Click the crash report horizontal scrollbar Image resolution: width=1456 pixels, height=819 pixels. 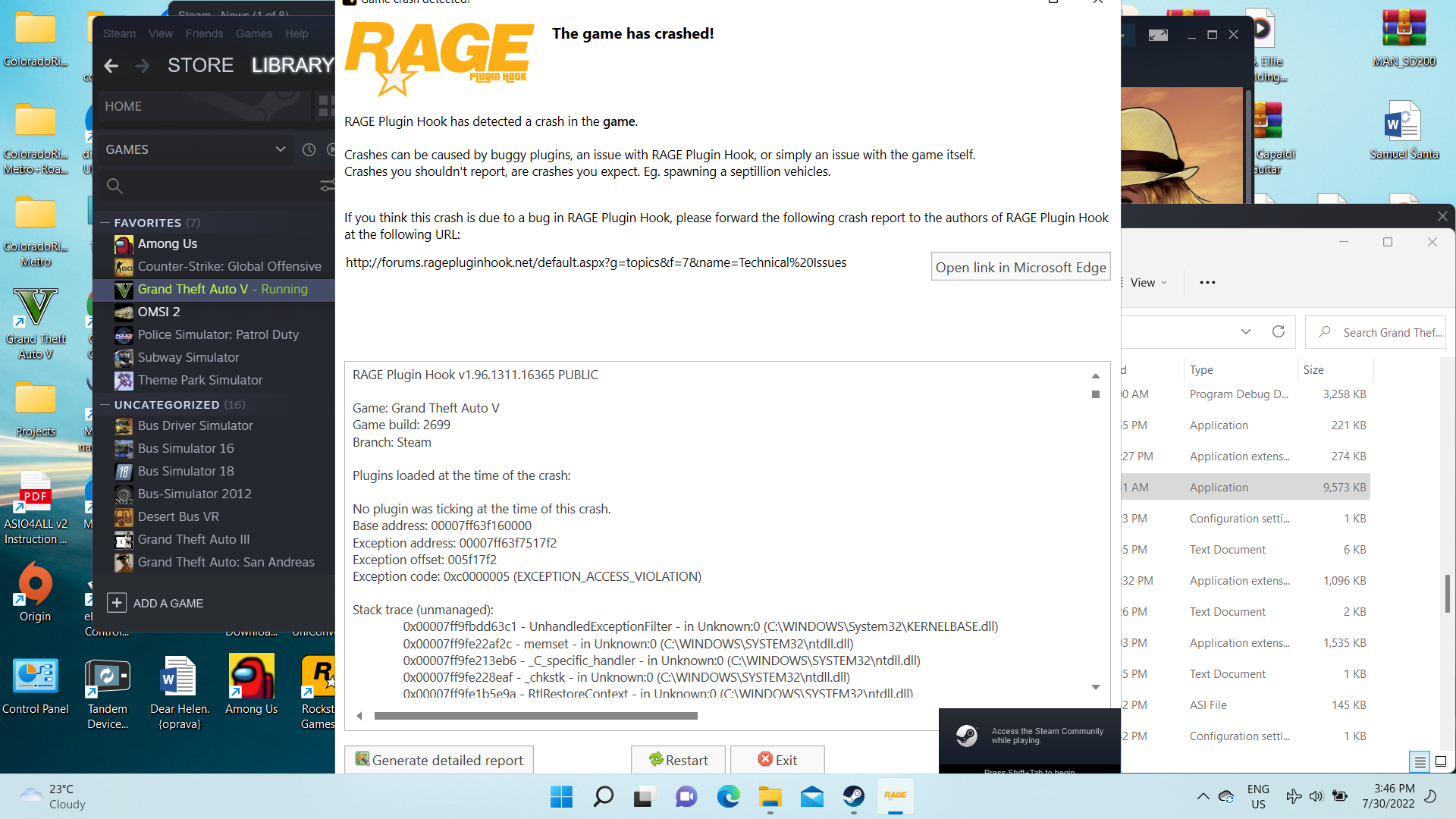pyautogui.click(x=535, y=716)
